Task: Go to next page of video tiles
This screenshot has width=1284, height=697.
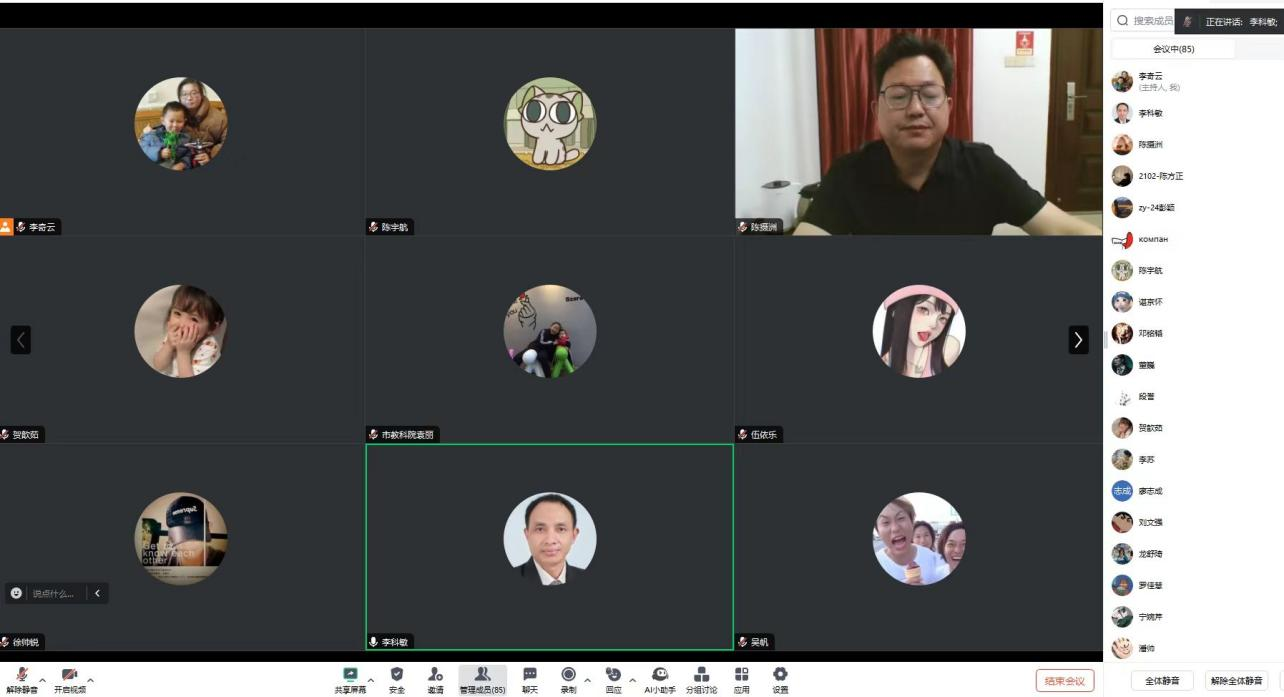Action: [1078, 340]
